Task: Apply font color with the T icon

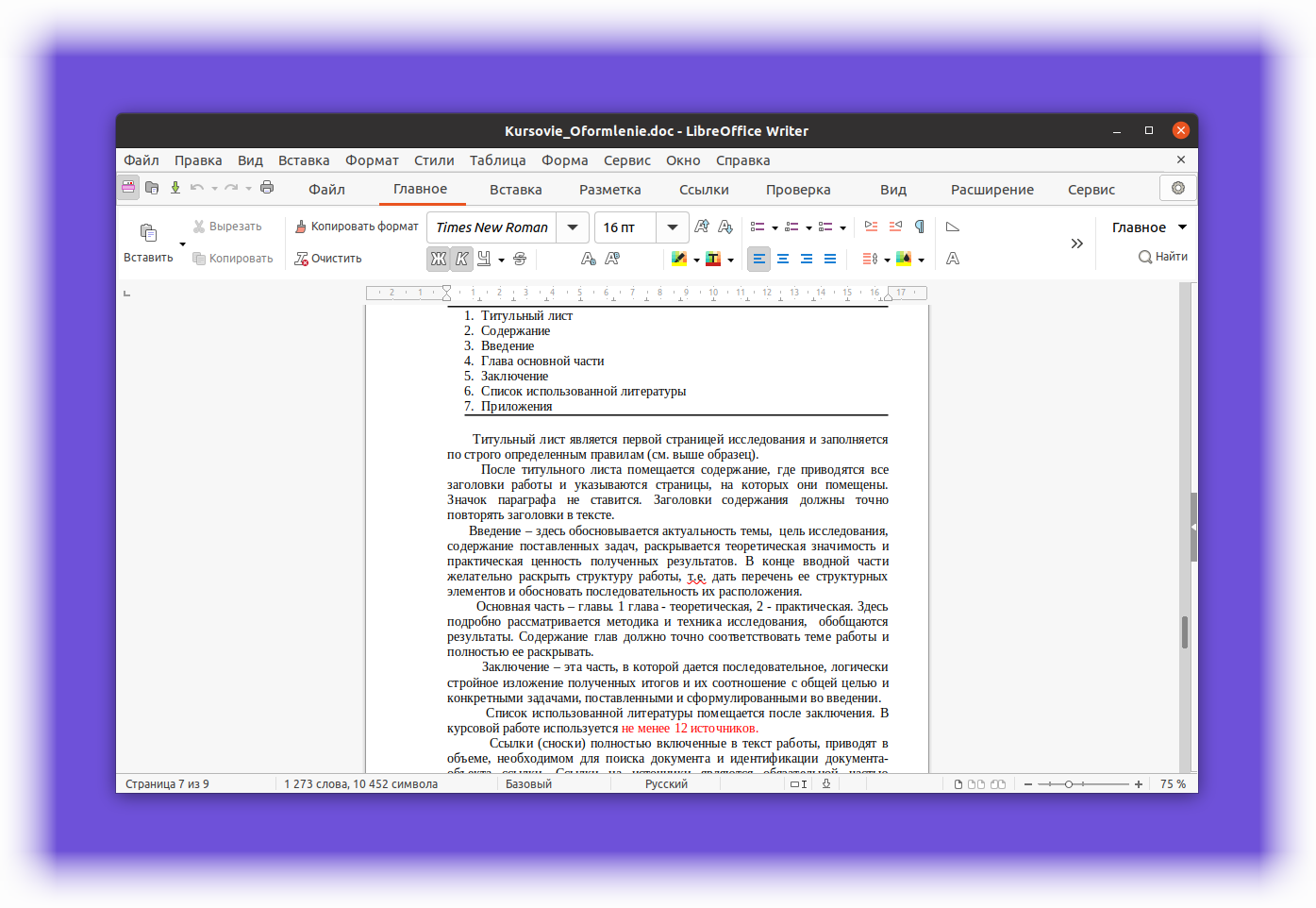Action: [713, 259]
